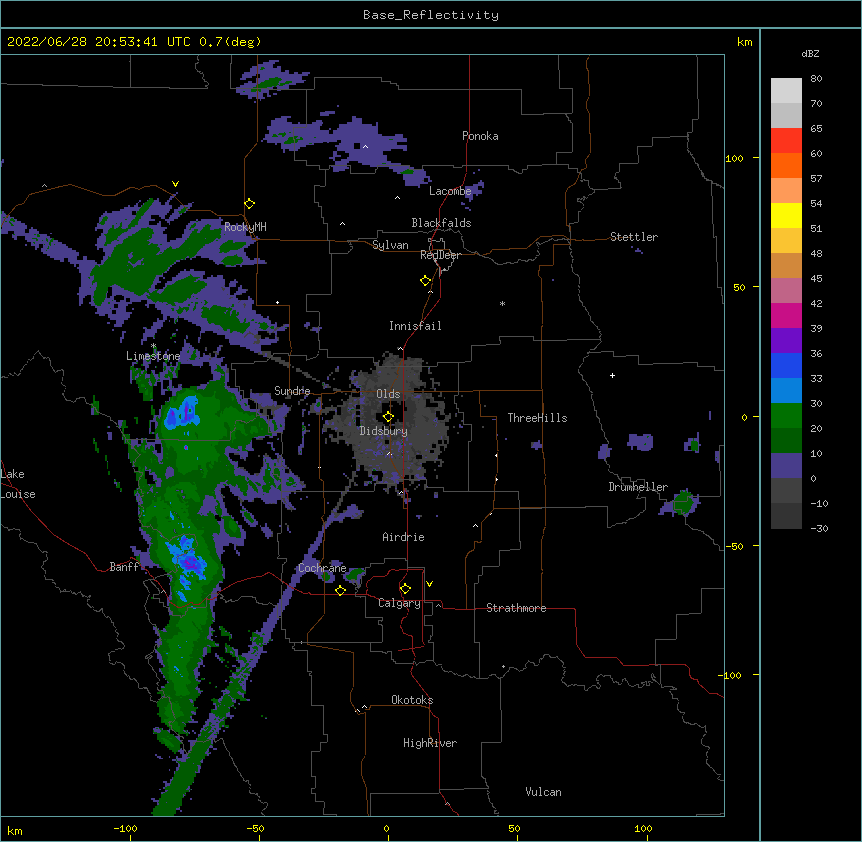
Task: Click the Stettler city label
Action: [x=634, y=237]
